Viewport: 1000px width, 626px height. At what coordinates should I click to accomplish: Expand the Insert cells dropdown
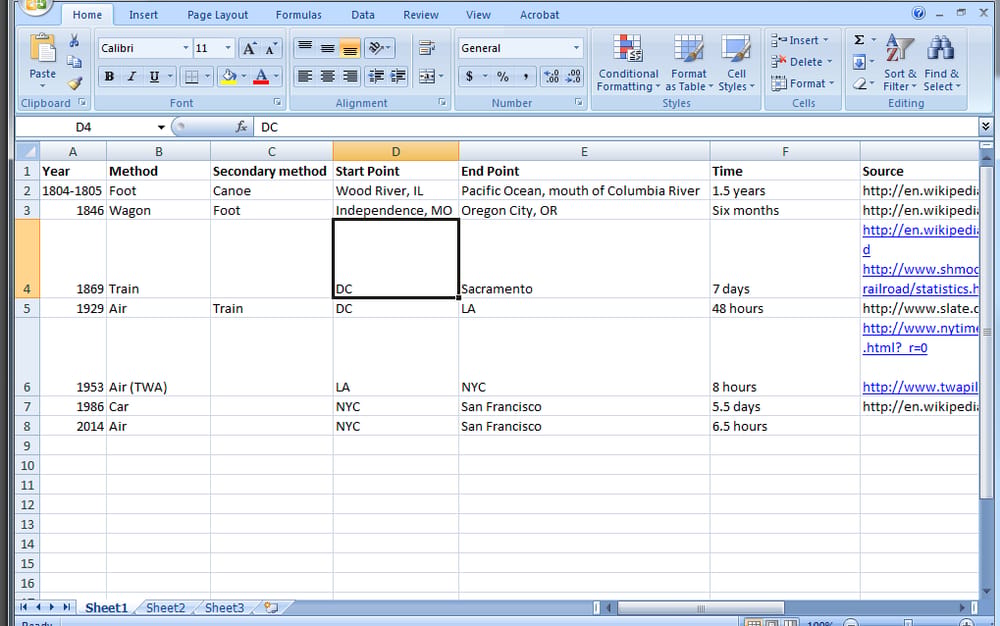tap(825, 40)
